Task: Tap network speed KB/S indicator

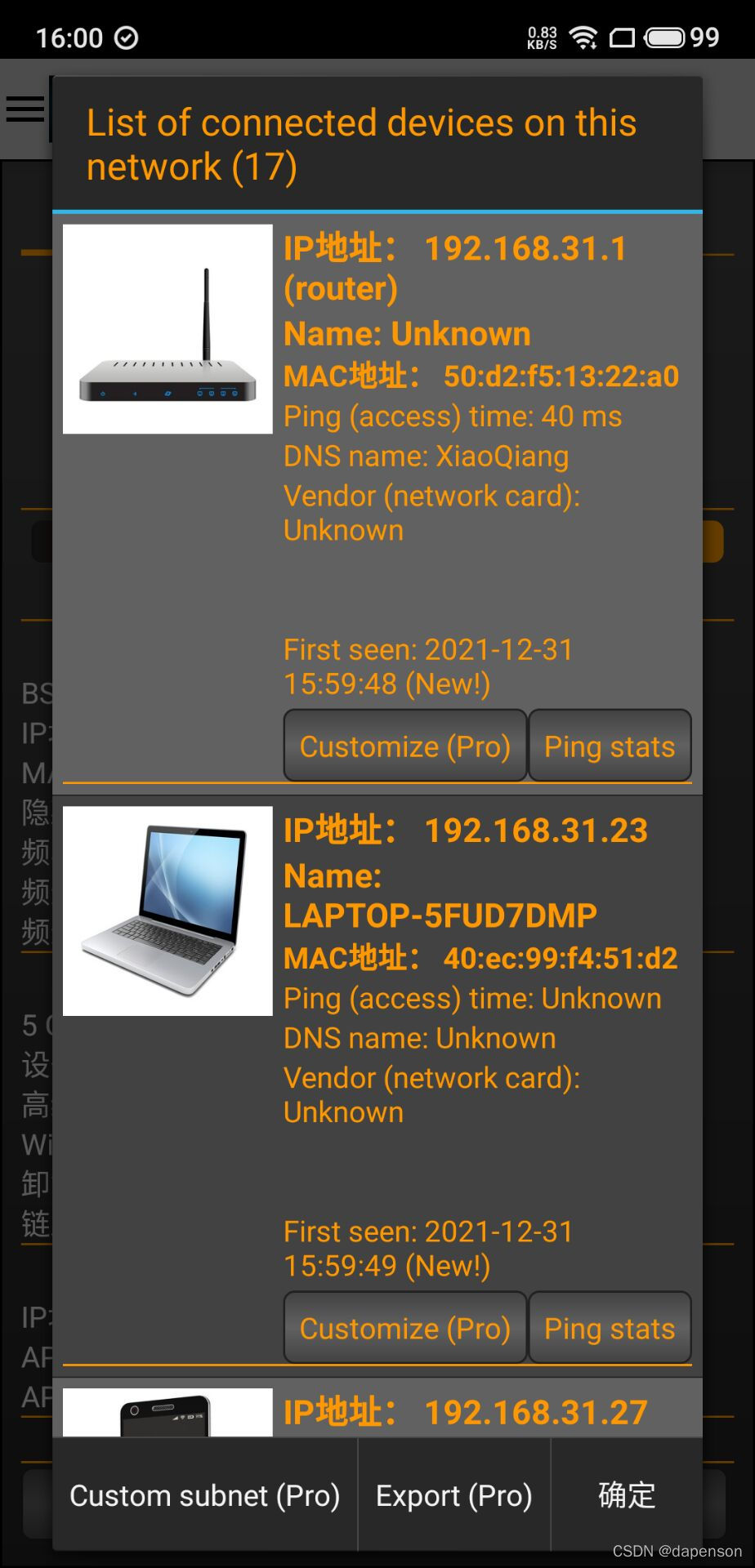Action: click(x=542, y=38)
